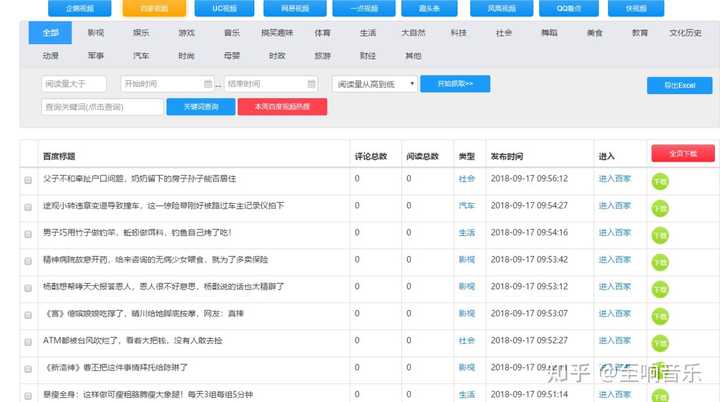Click green download icon for 09:54:16 row

660,235
